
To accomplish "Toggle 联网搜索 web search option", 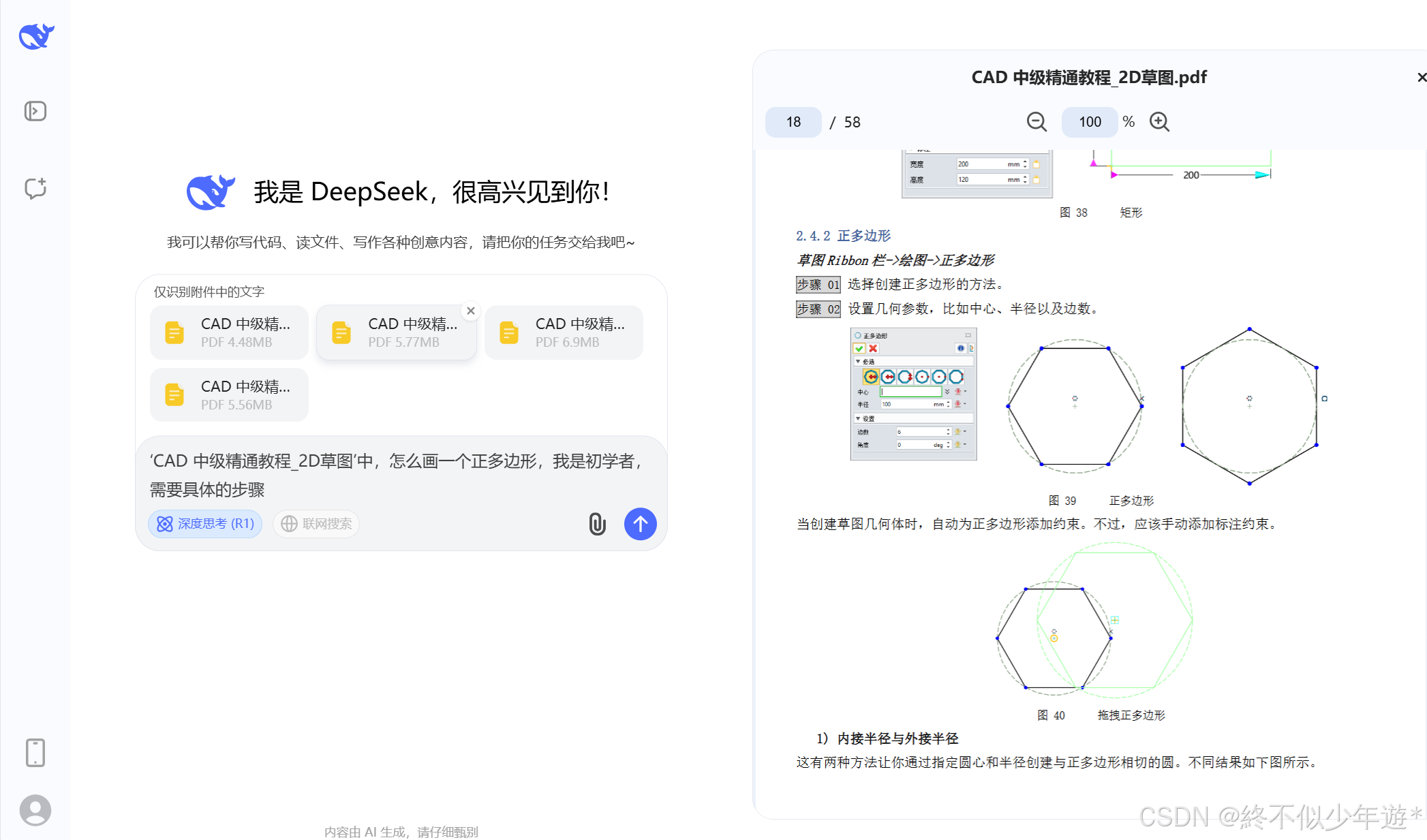I will [x=316, y=524].
